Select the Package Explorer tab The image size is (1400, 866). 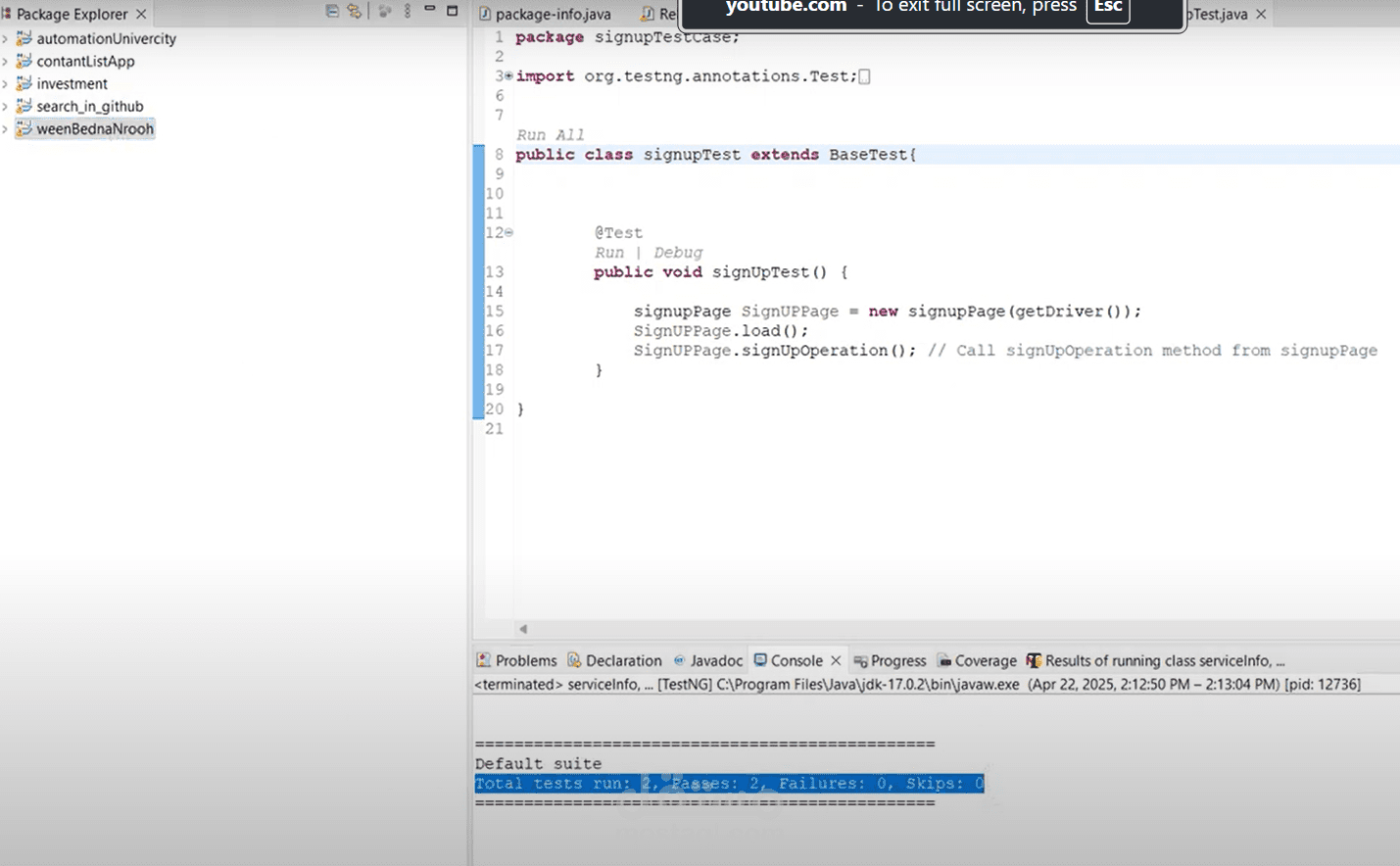pyautogui.click(x=72, y=14)
